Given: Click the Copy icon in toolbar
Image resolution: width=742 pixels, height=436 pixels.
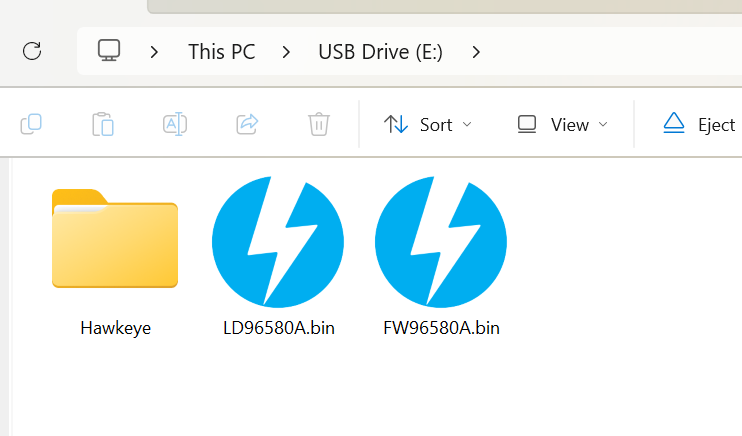Looking at the screenshot, I should coord(32,125).
